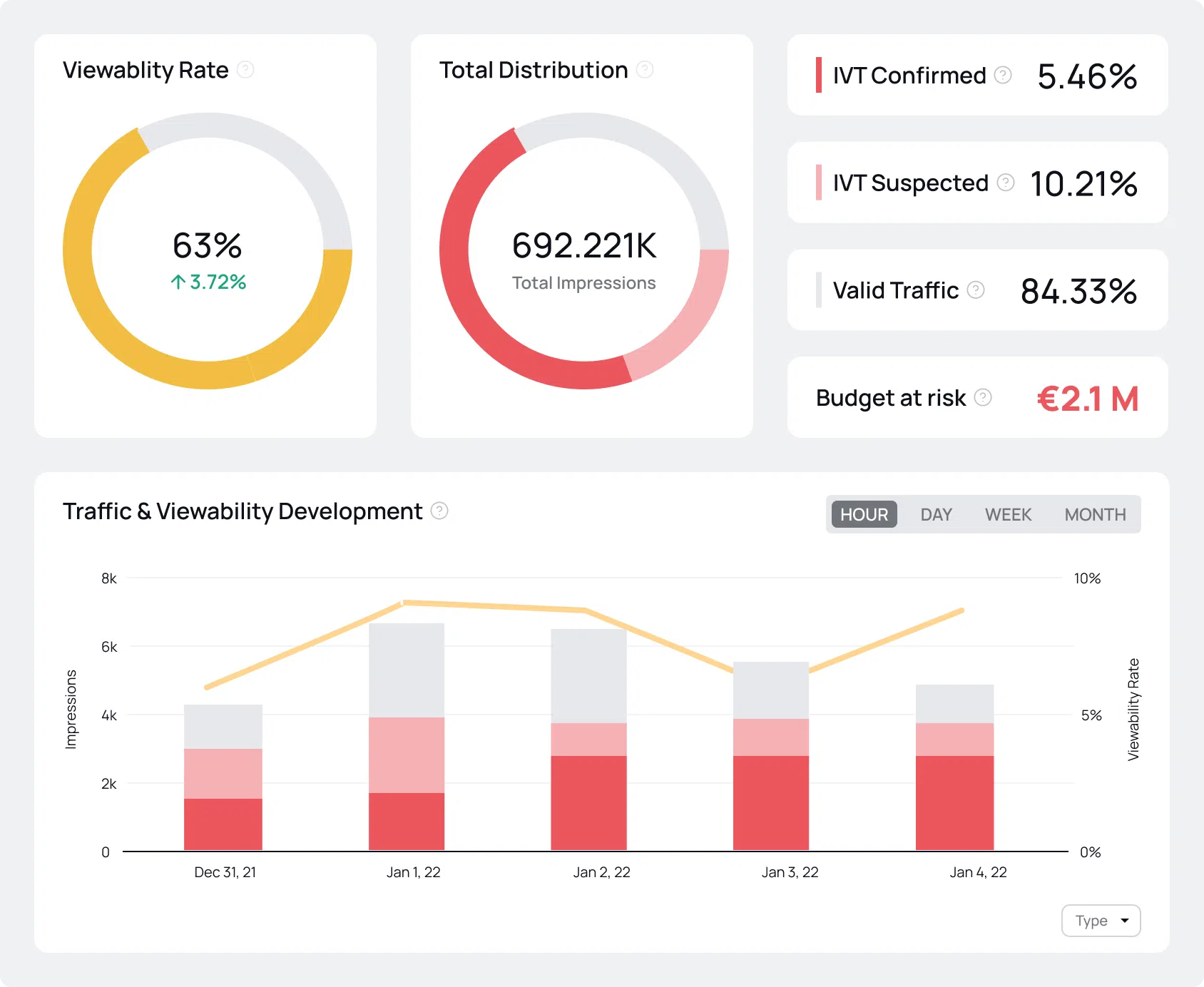Click the 692.221K Total Impressions figure
The image size is (1204, 987).
coord(584,246)
